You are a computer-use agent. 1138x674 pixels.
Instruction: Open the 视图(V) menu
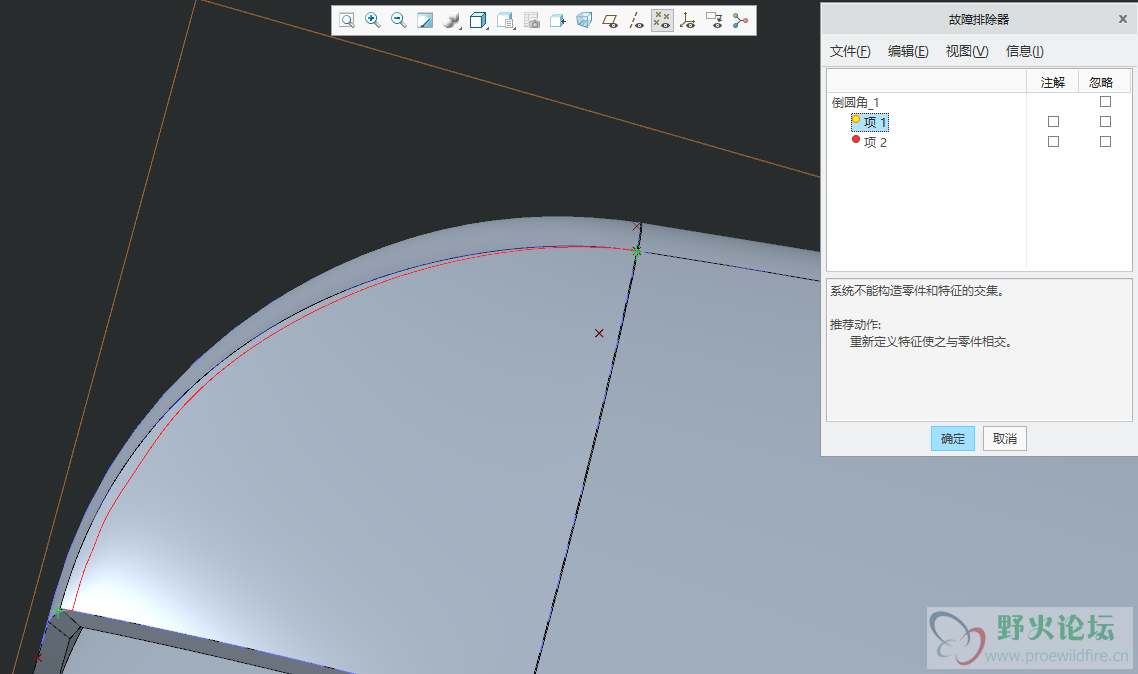pos(967,52)
